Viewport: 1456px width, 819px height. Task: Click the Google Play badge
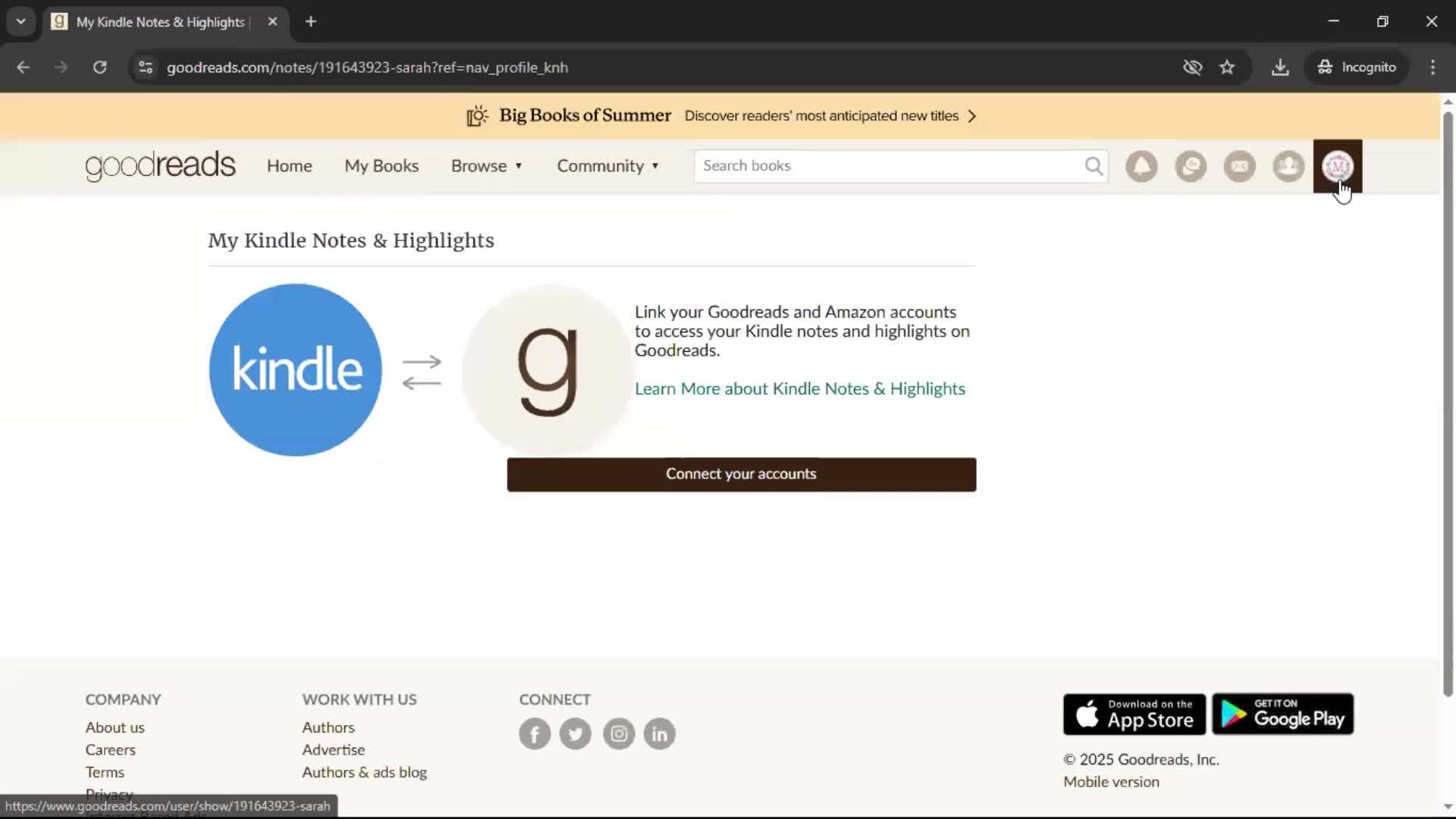[x=1283, y=714]
